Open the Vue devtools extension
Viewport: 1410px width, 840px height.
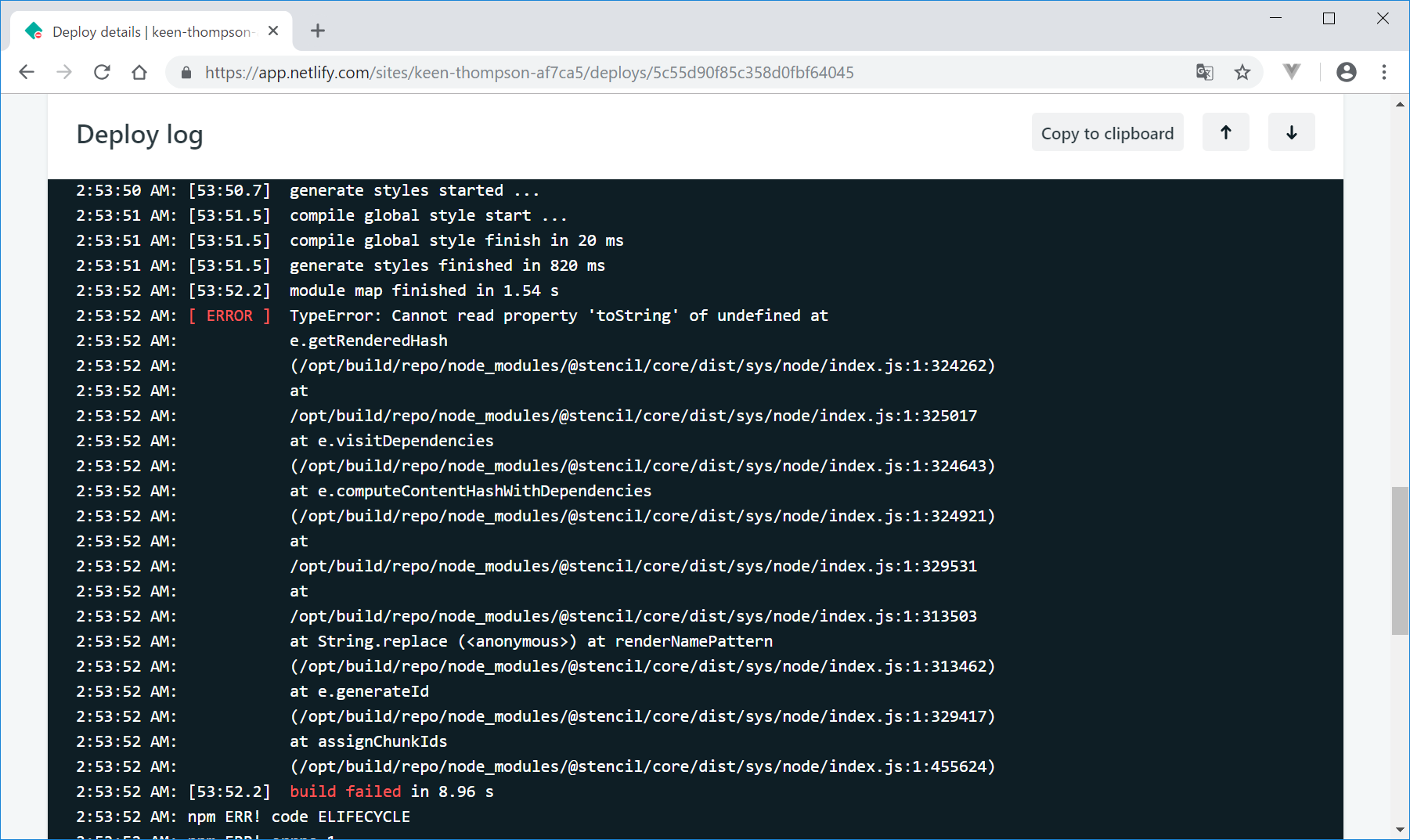[1292, 72]
